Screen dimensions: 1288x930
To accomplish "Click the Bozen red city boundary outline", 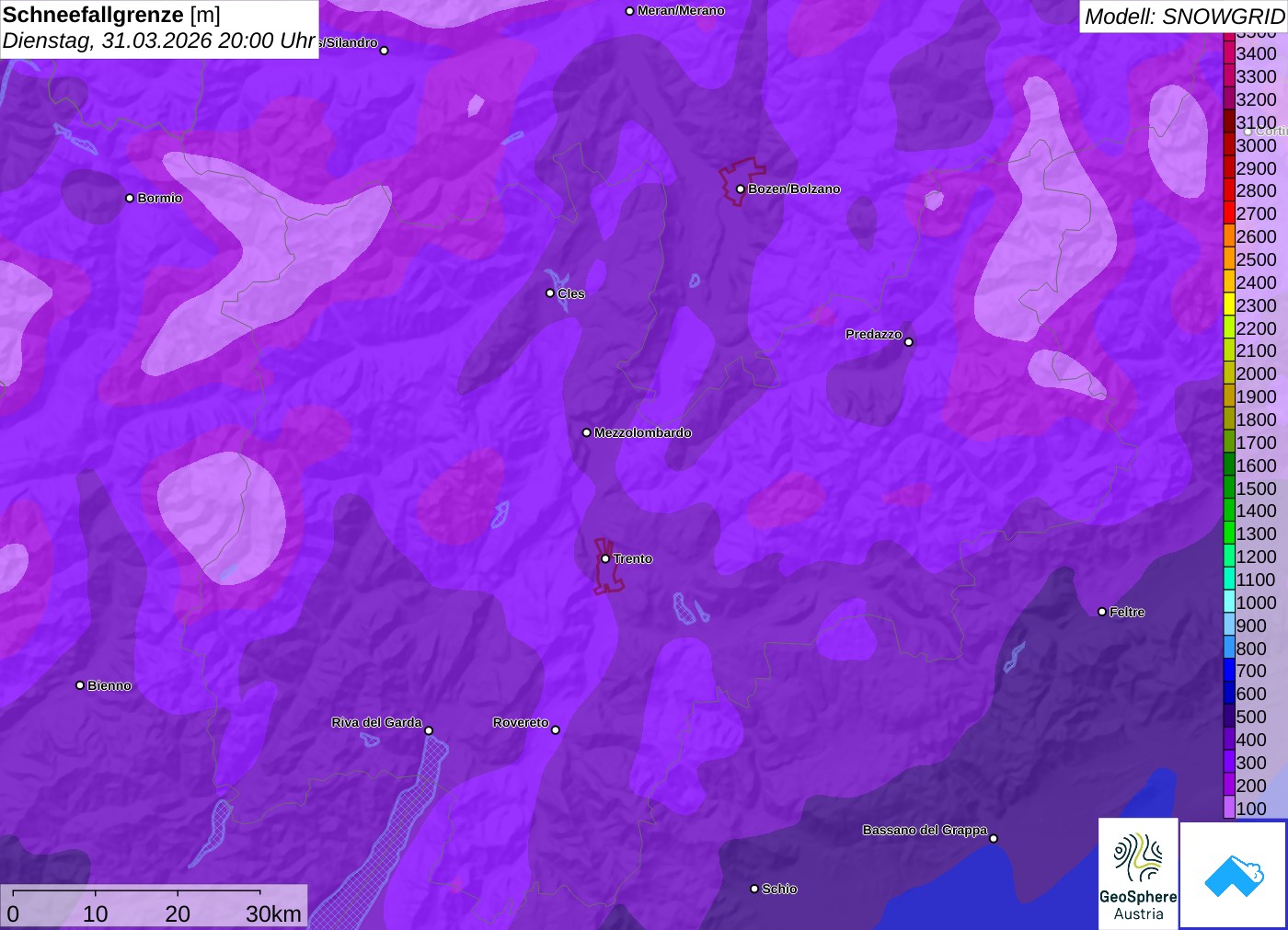I will pos(742,181).
